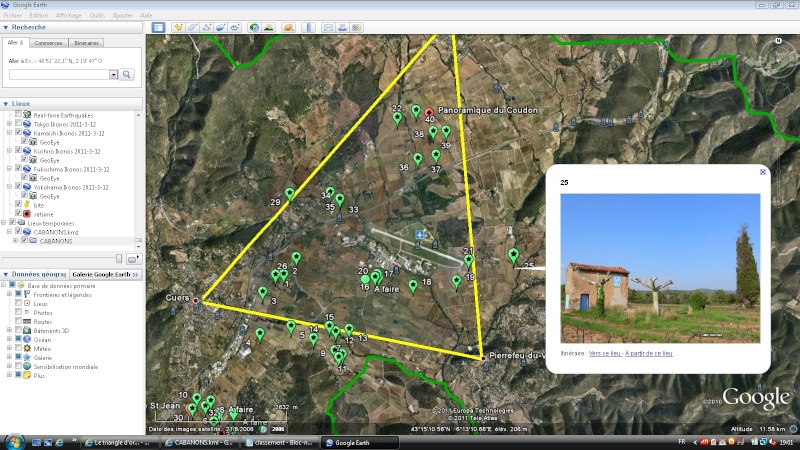The image size is (800, 450).
Task: Click the Aller à search input field
Action: (59, 74)
